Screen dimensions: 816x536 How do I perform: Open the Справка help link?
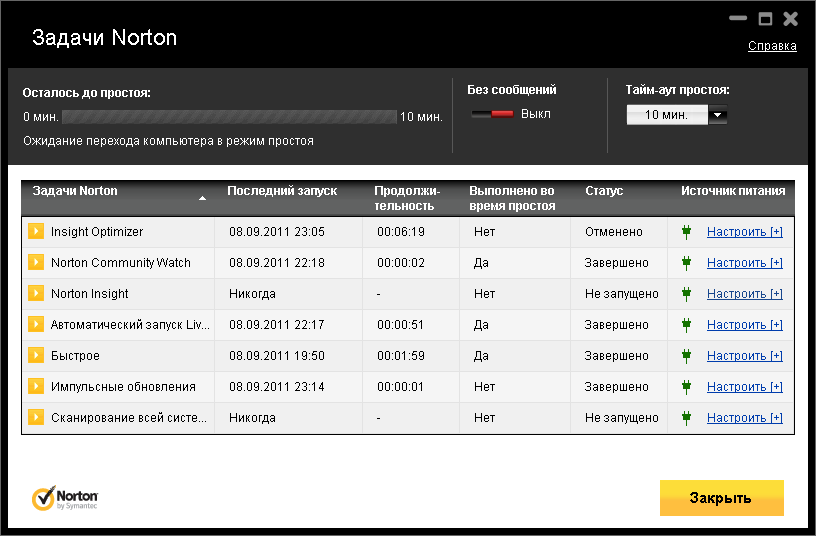tap(772, 46)
